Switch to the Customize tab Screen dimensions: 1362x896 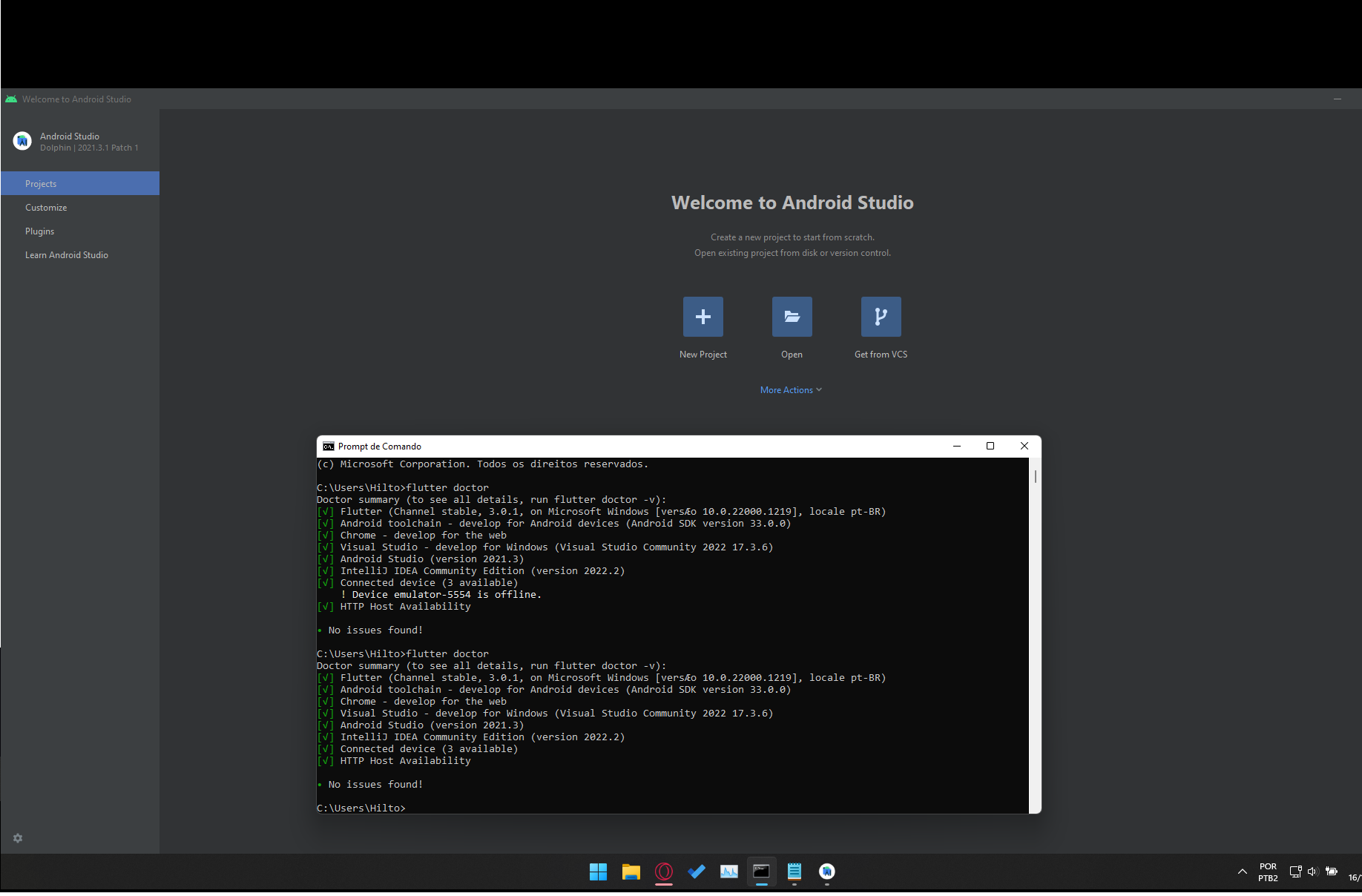(80, 208)
